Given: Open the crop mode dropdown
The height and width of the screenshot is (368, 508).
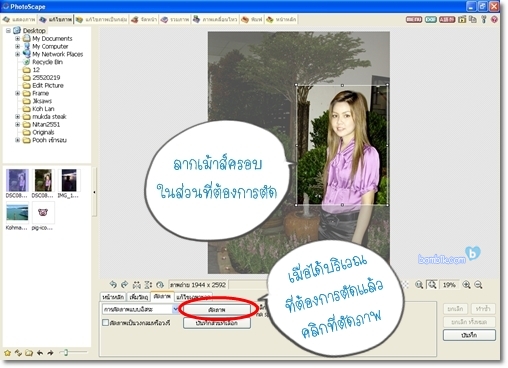Looking at the screenshot, I should (140, 309).
